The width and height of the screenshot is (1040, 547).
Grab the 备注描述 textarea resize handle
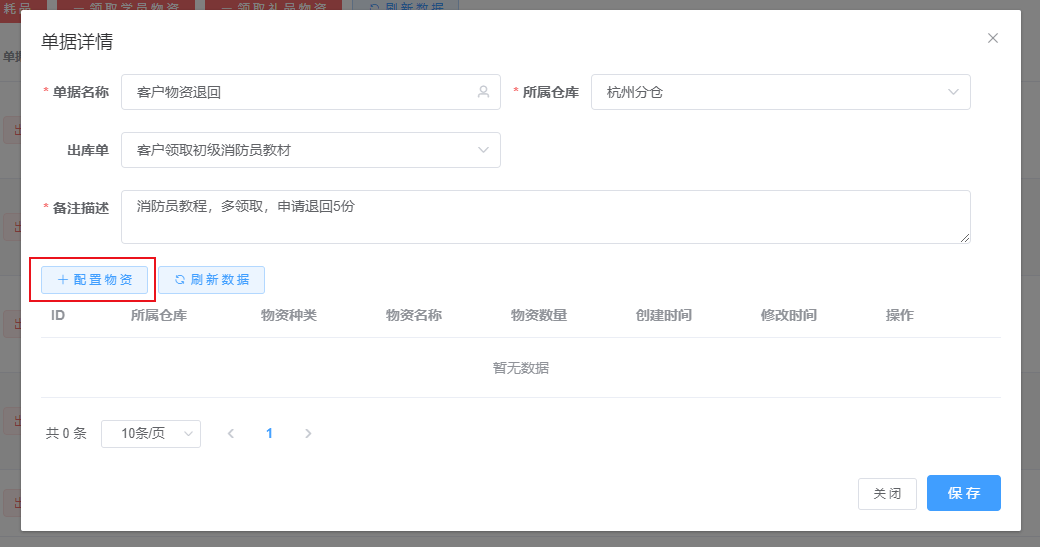(x=965, y=238)
